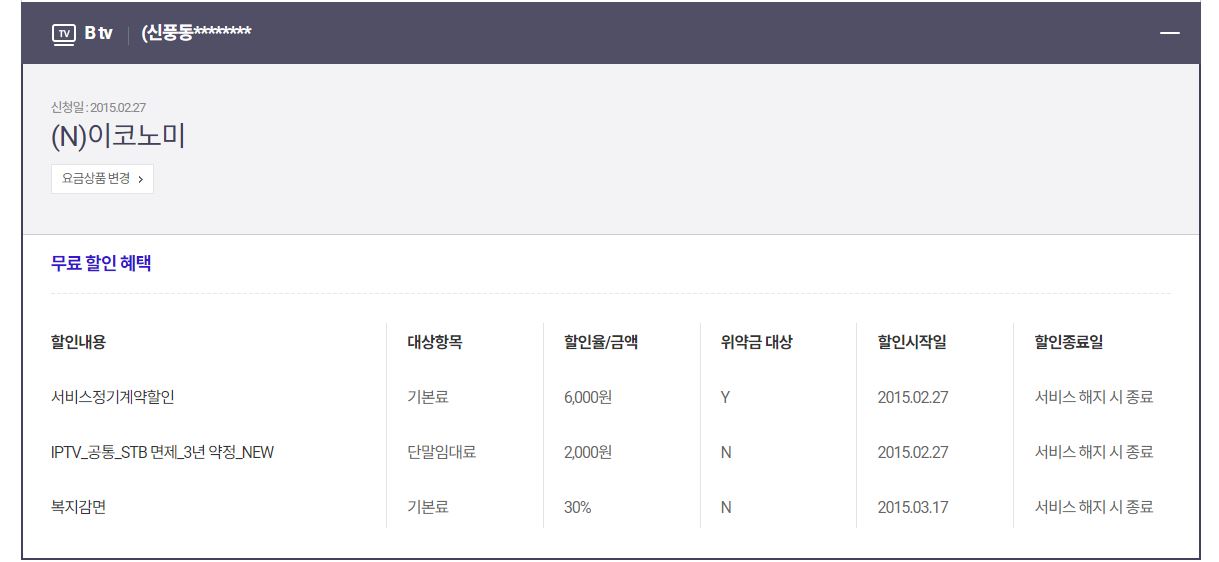Collapse the B tv panel with the dash icon
The image size is (1219, 562).
[1169, 34]
